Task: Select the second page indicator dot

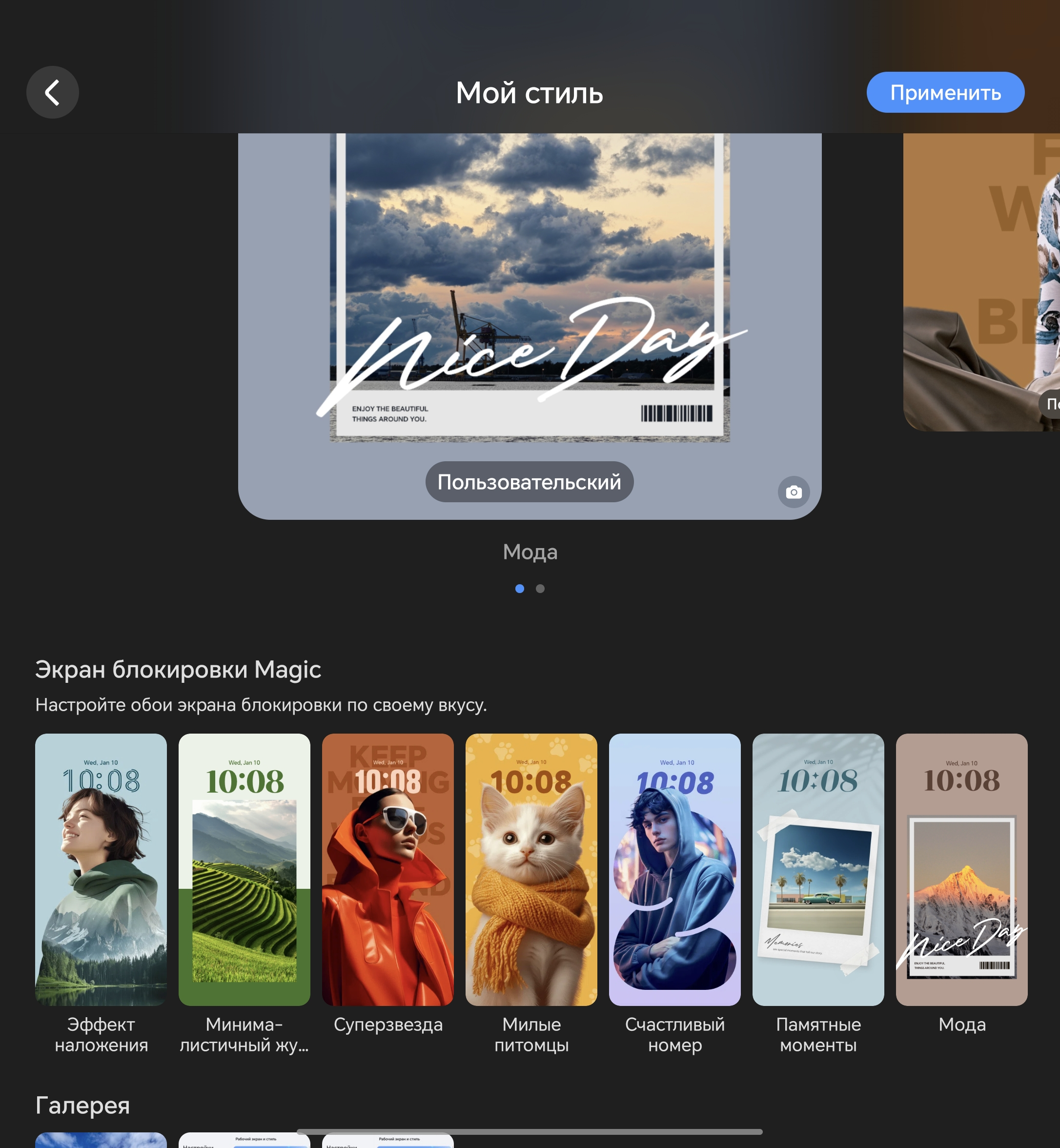Action: click(x=540, y=589)
